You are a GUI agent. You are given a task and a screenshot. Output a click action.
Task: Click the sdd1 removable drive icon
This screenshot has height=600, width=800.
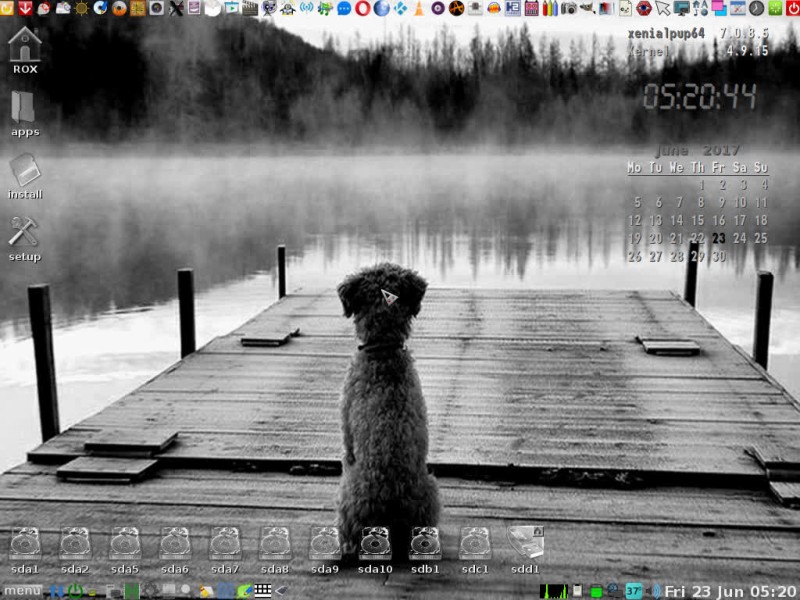click(525, 544)
